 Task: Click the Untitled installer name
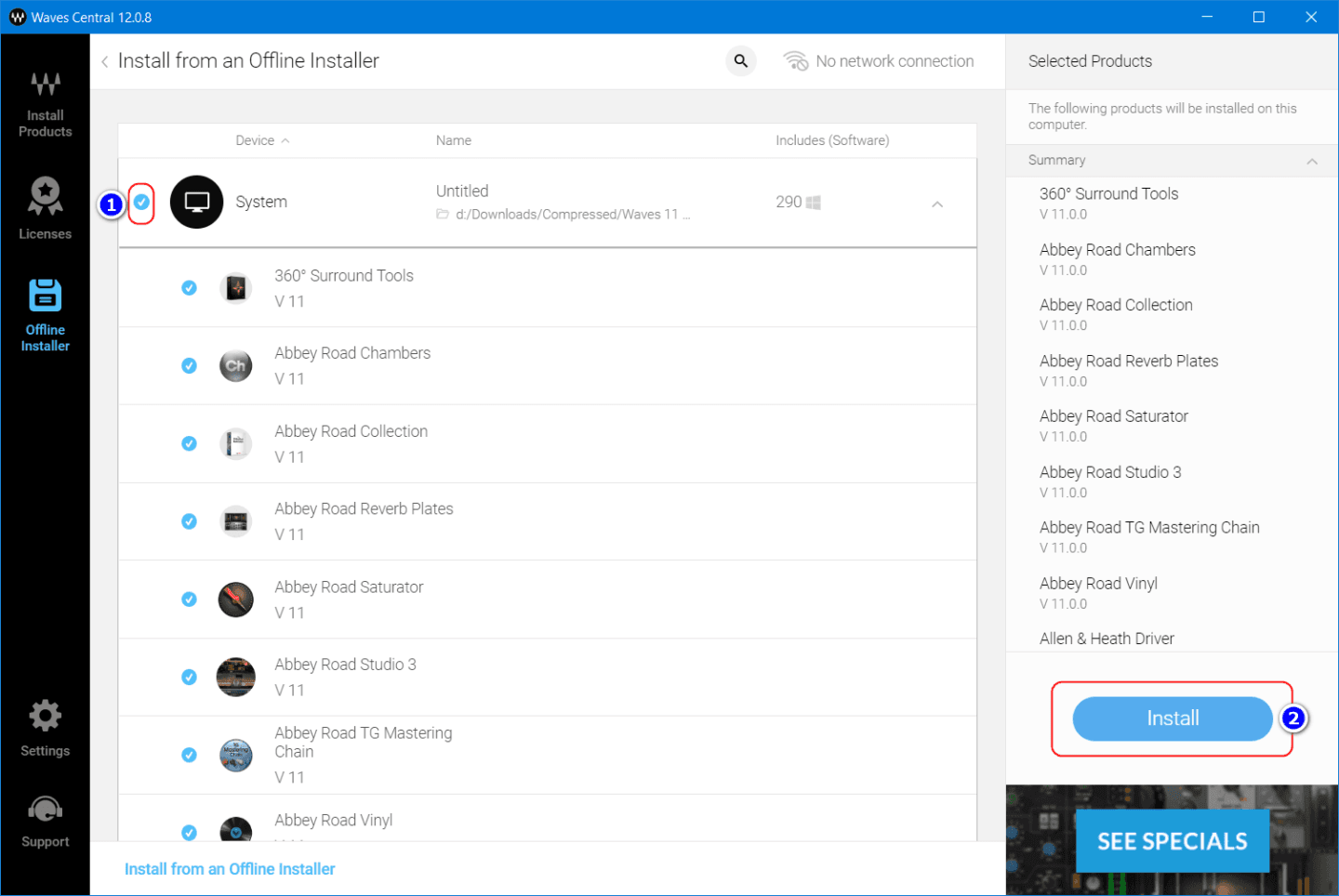pyautogui.click(x=462, y=191)
